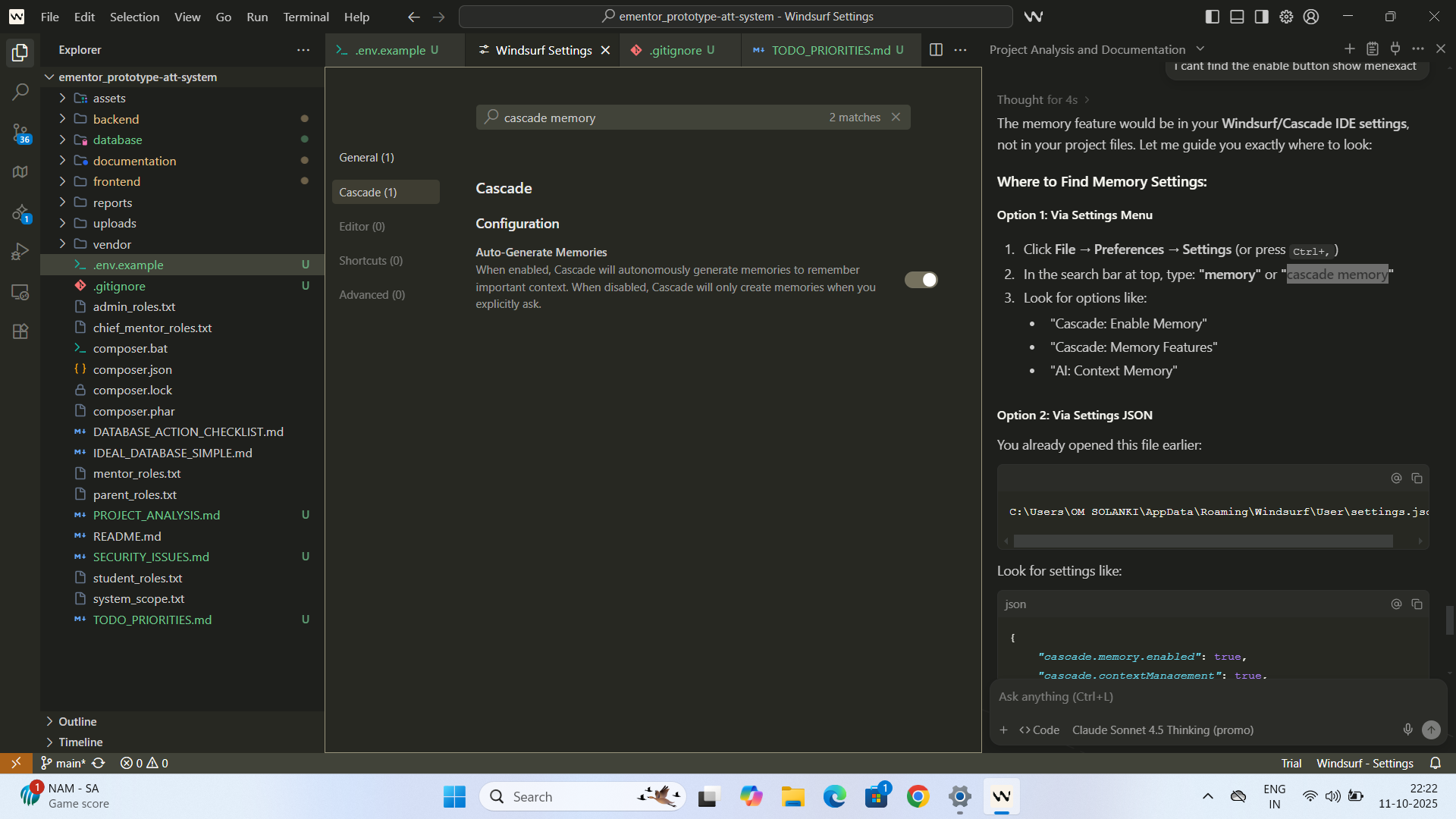1456x819 pixels.
Task: Click the mention icon on json code block
Action: tap(1396, 604)
